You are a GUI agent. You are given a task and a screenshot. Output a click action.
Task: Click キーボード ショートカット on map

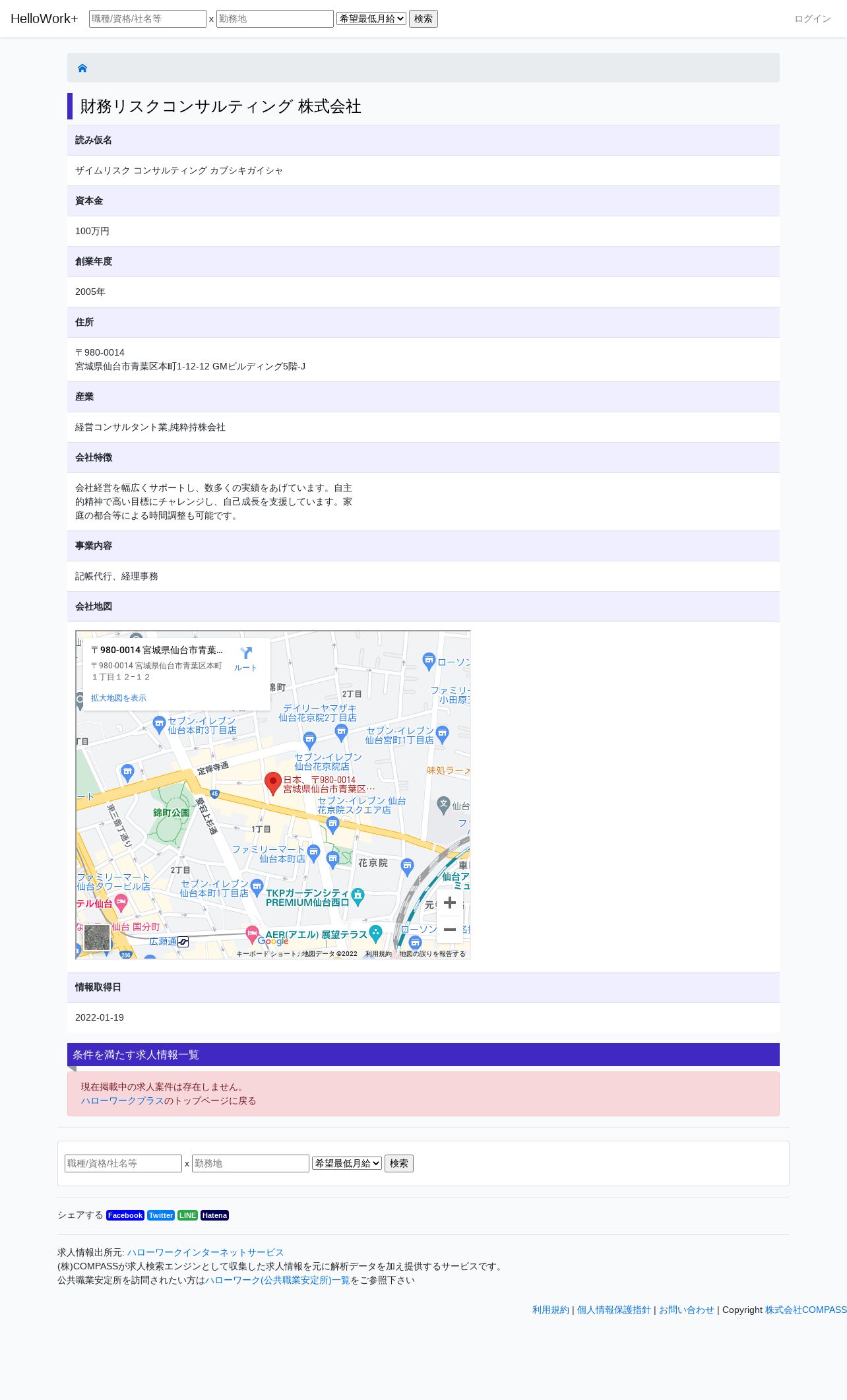coord(267,954)
